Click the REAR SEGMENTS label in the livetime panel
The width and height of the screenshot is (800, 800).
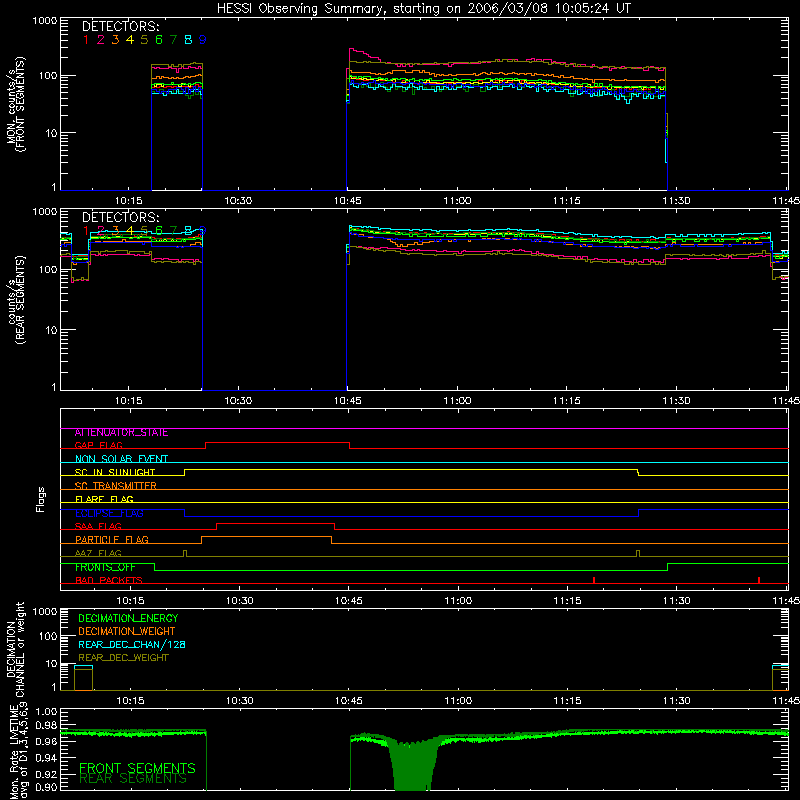133,779
